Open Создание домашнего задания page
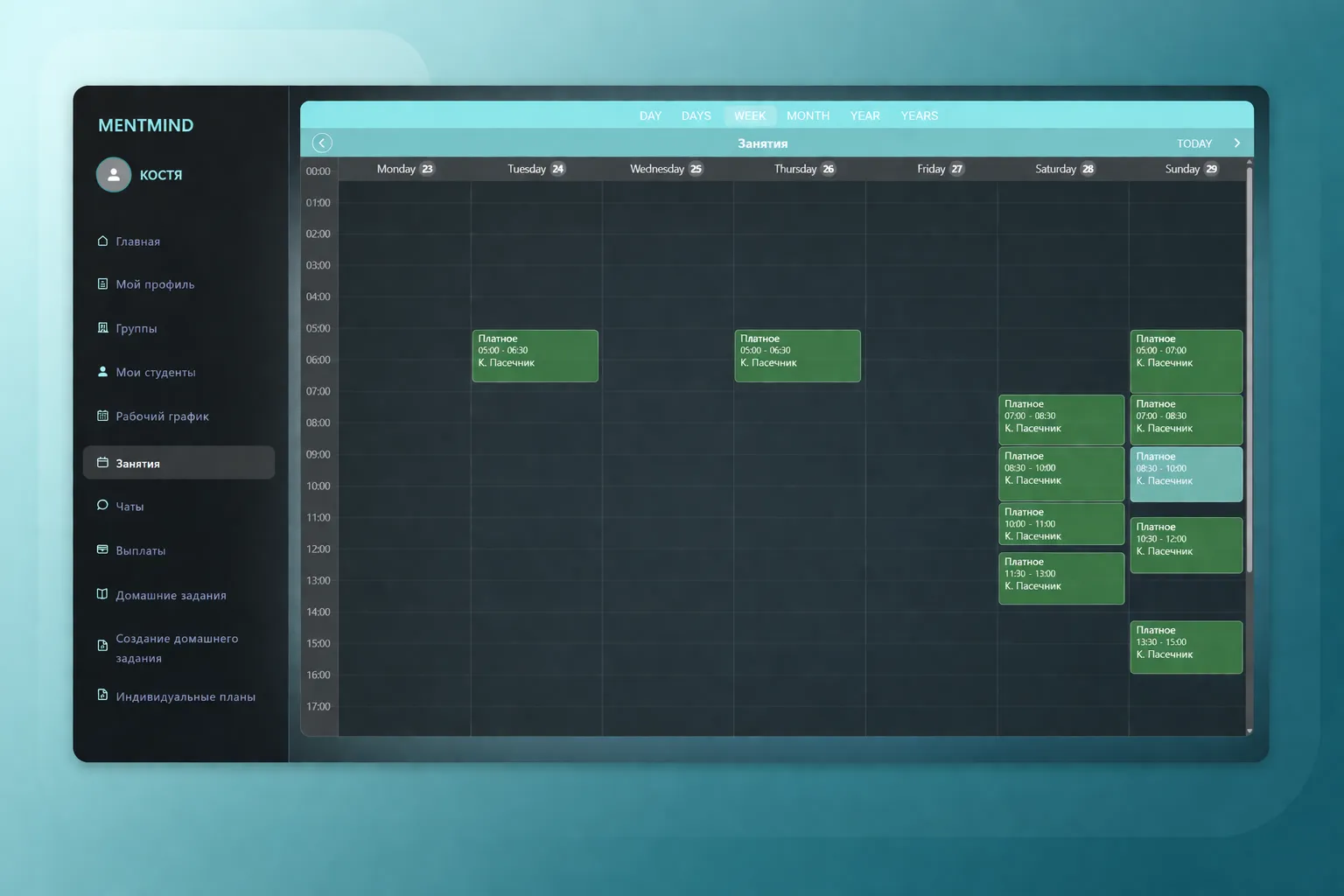This screenshot has height=896, width=1344. pyautogui.click(x=177, y=648)
